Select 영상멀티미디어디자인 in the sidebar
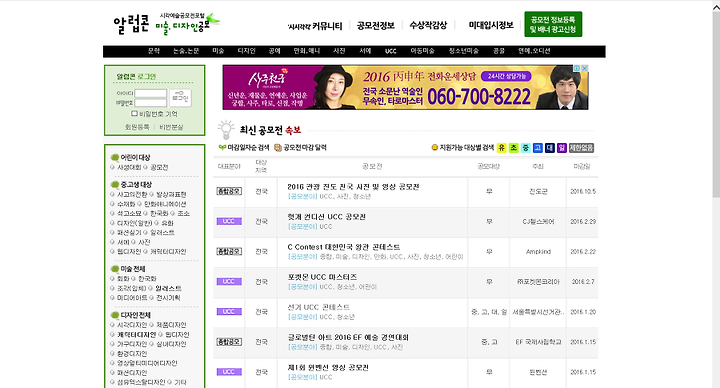The image size is (720, 388). point(147,363)
